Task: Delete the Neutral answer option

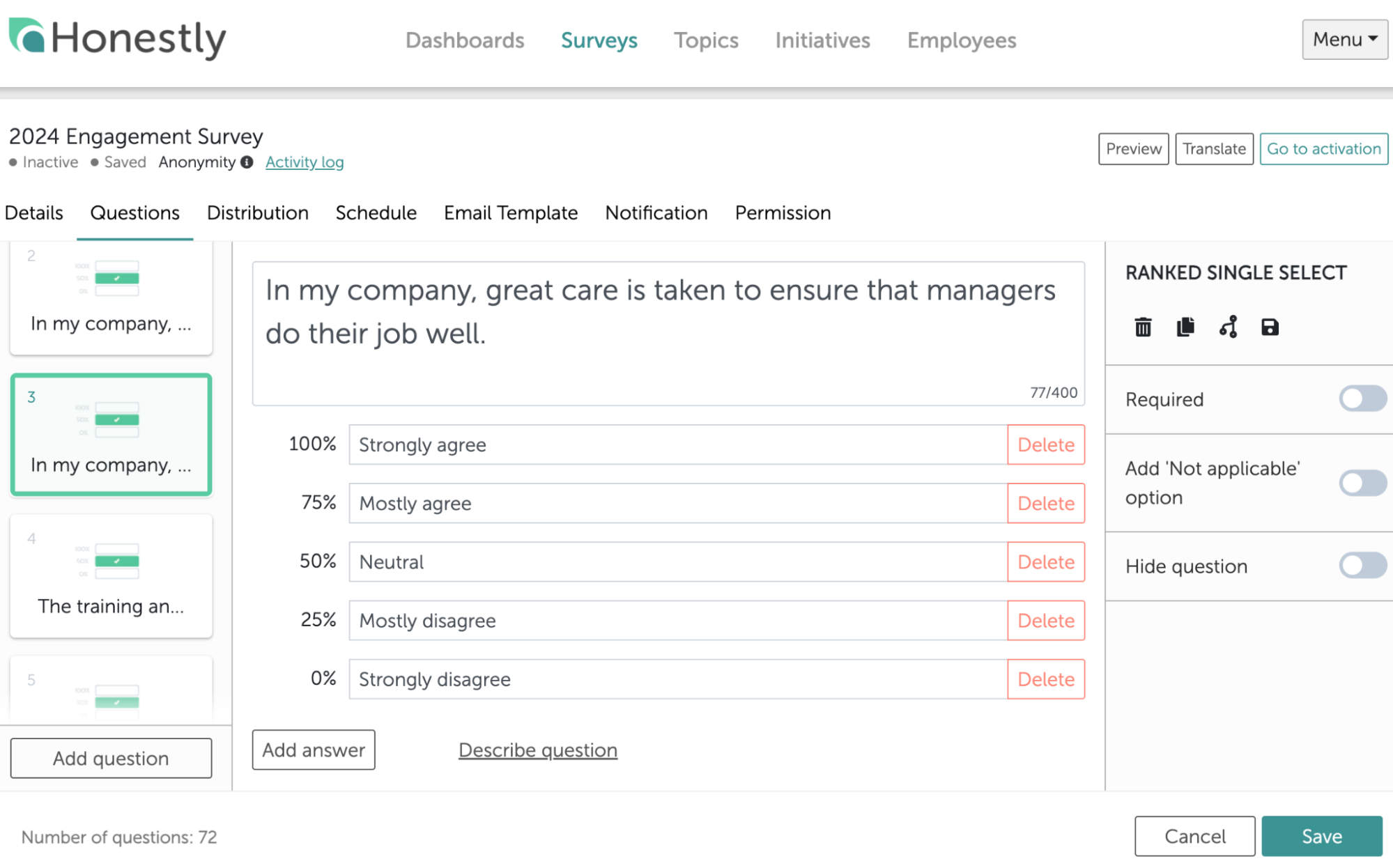Action: pos(1045,562)
